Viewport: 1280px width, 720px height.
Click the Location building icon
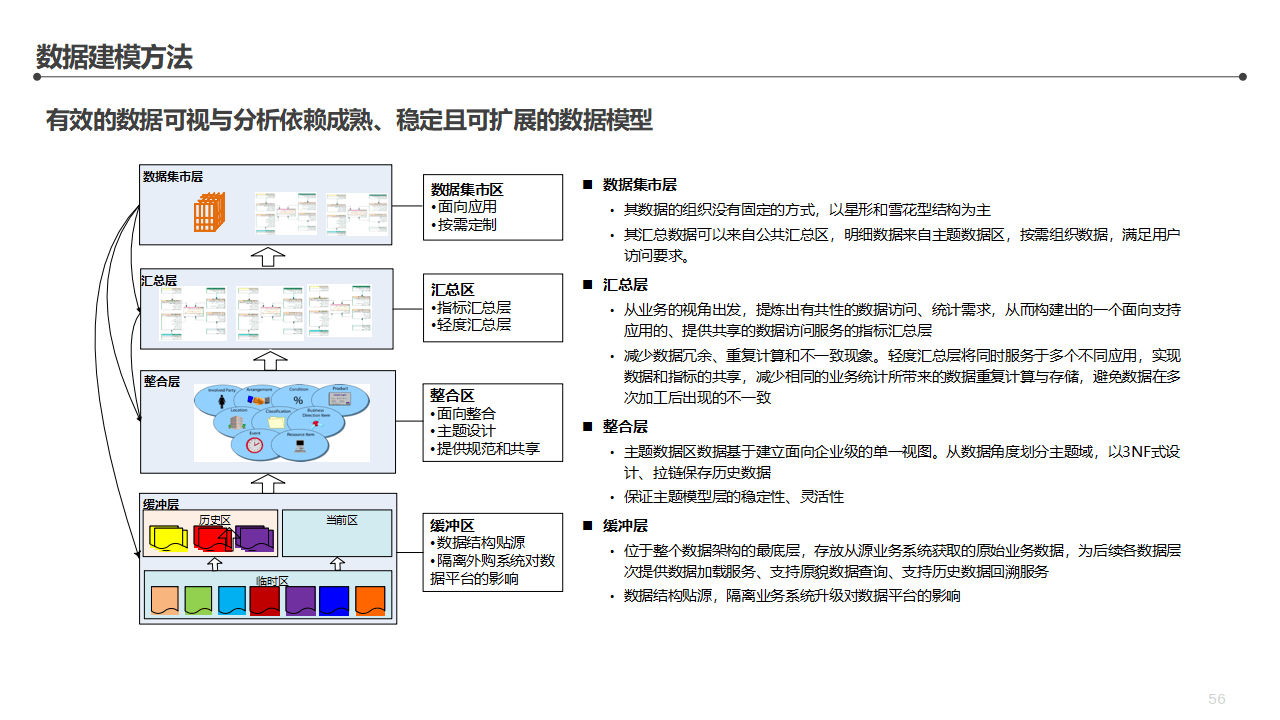[x=238, y=421]
